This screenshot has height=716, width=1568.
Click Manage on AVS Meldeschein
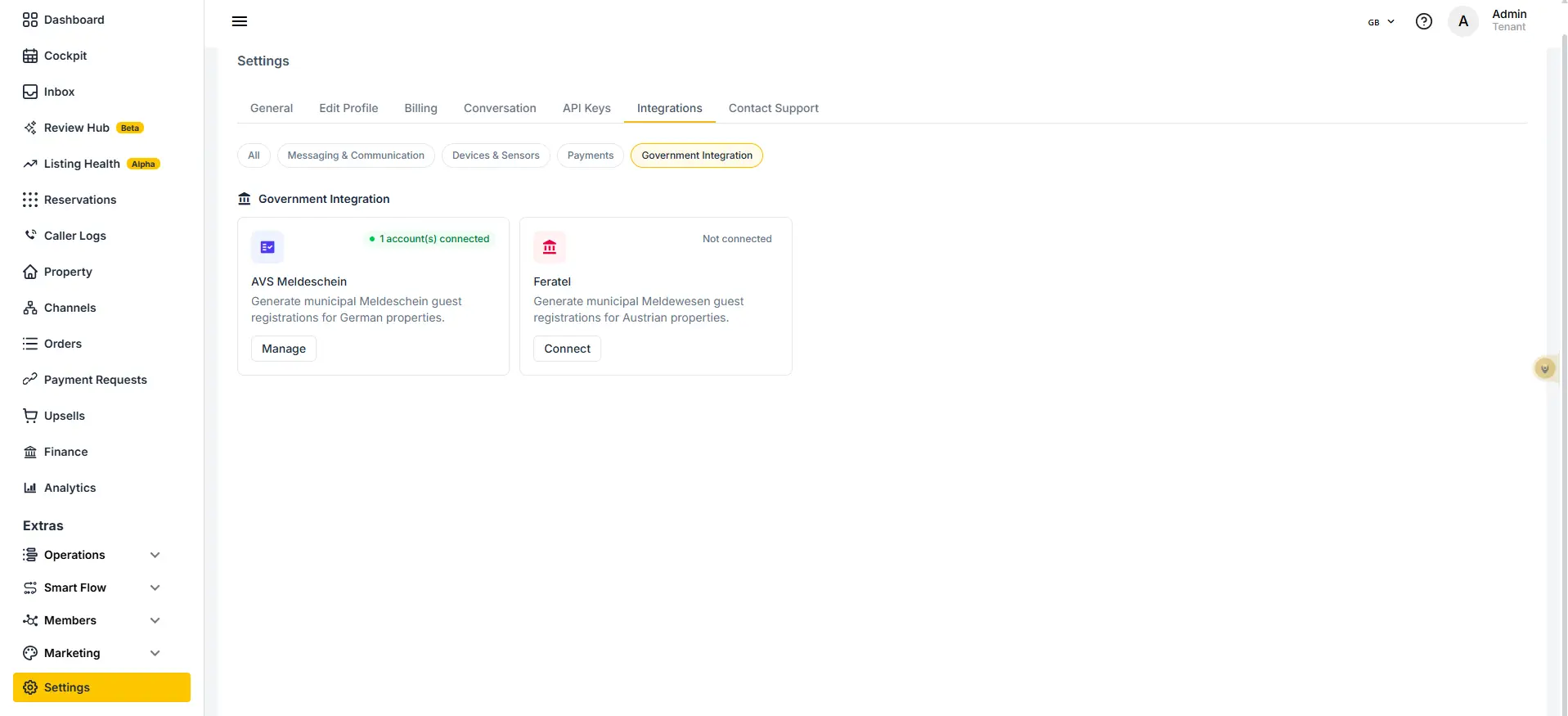coord(284,349)
